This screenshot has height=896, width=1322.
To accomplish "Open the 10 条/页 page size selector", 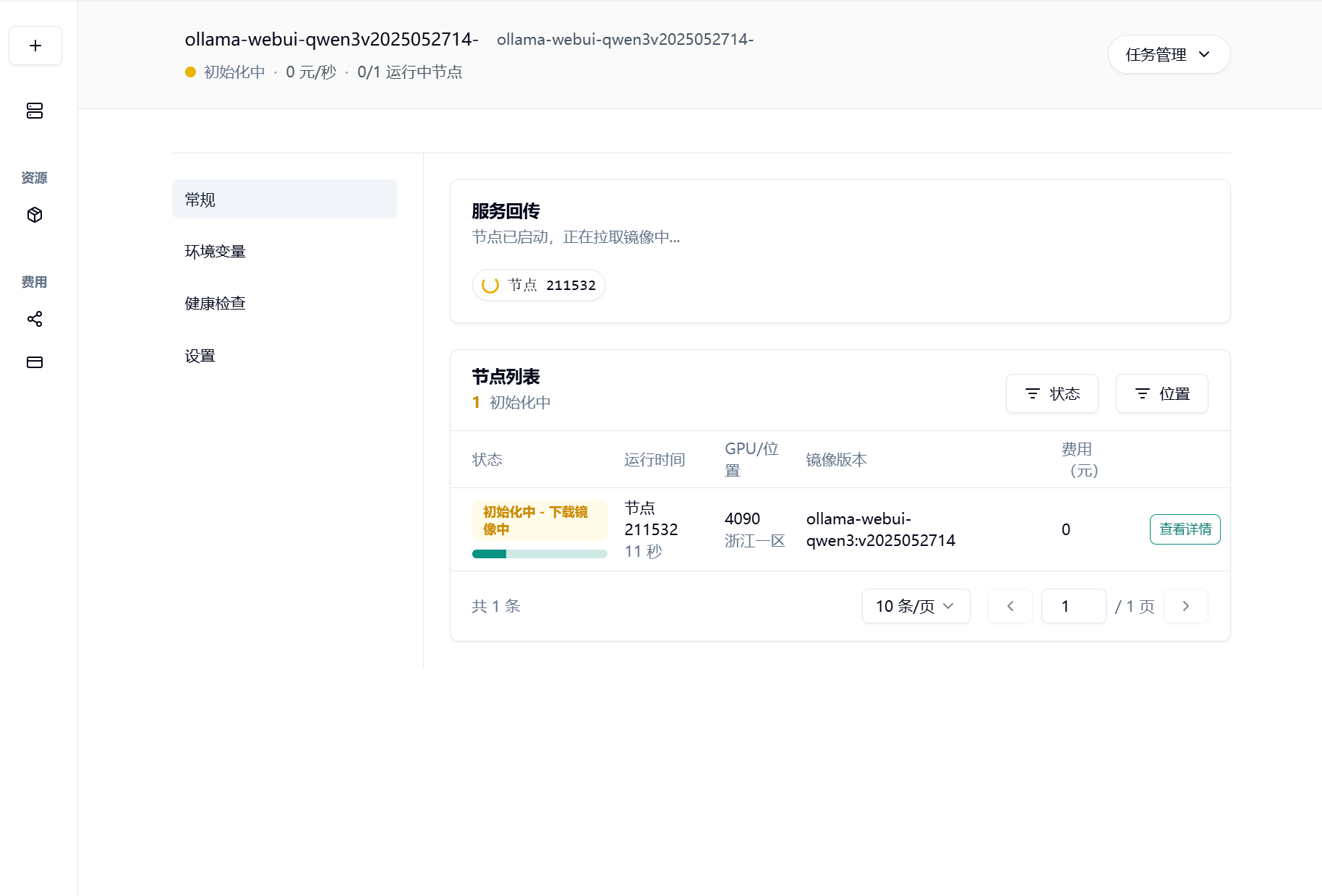I will click(x=915, y=606).
